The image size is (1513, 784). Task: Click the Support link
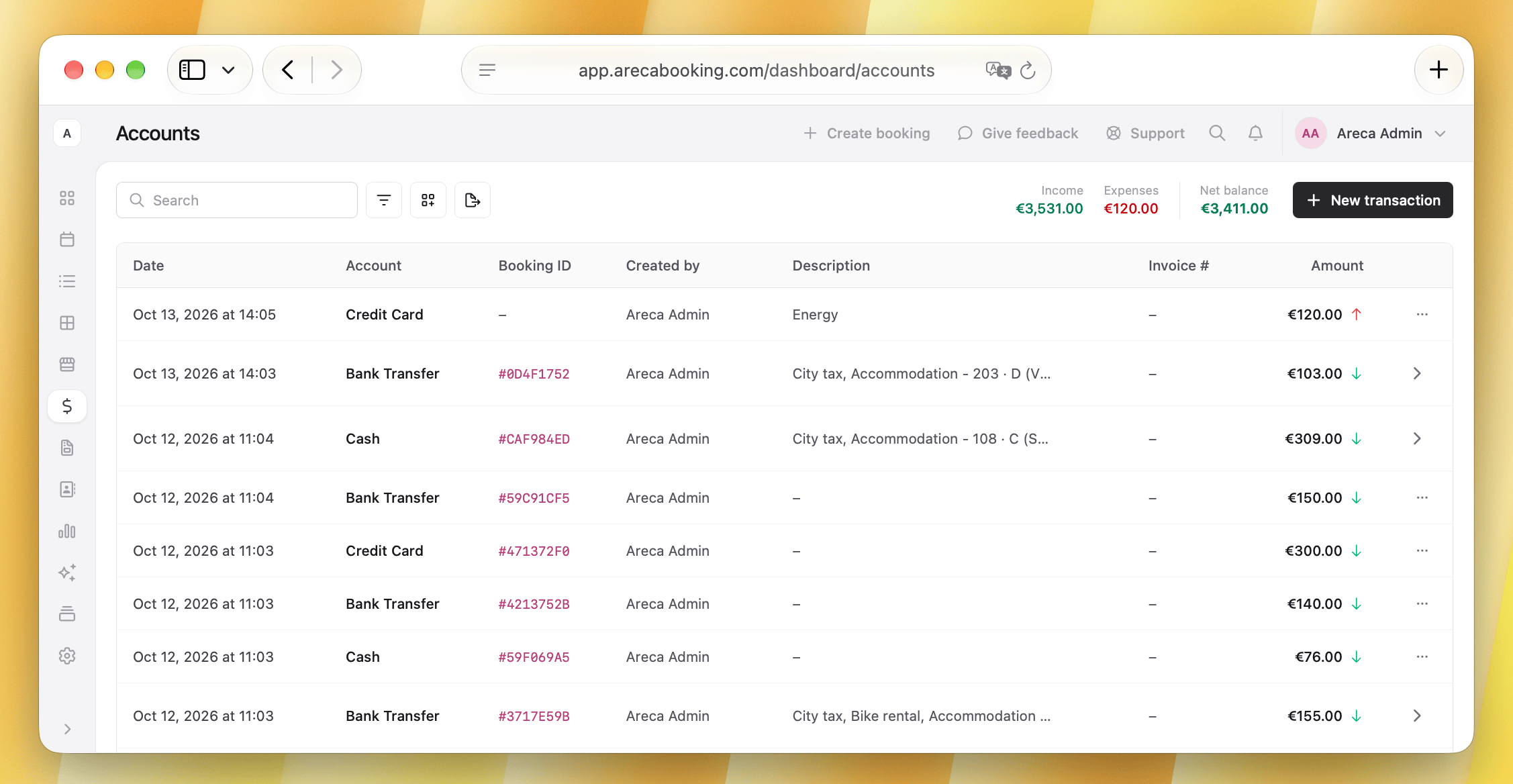(x=1145, y=133)
